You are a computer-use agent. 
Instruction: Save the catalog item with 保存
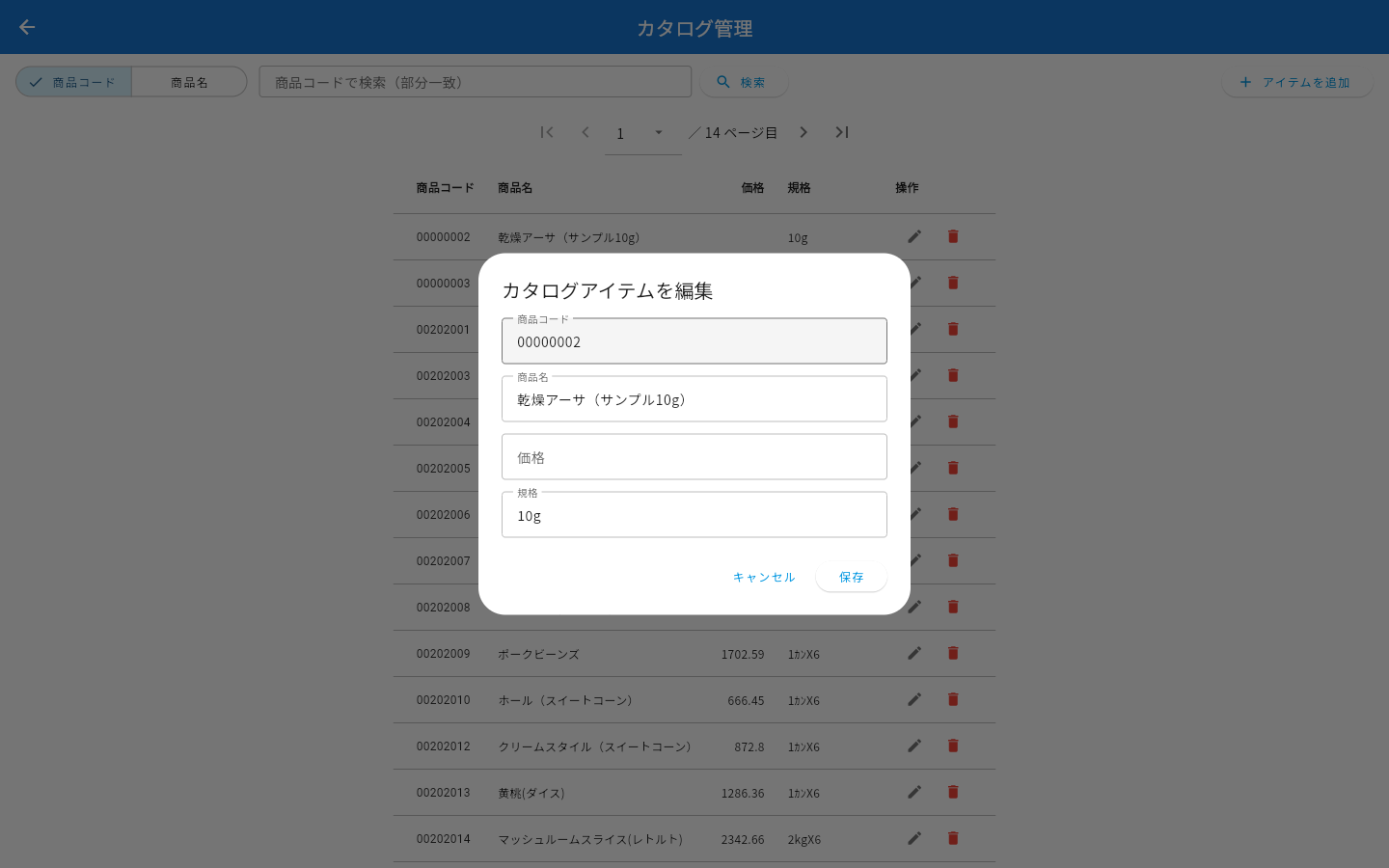tap(851, 577)
